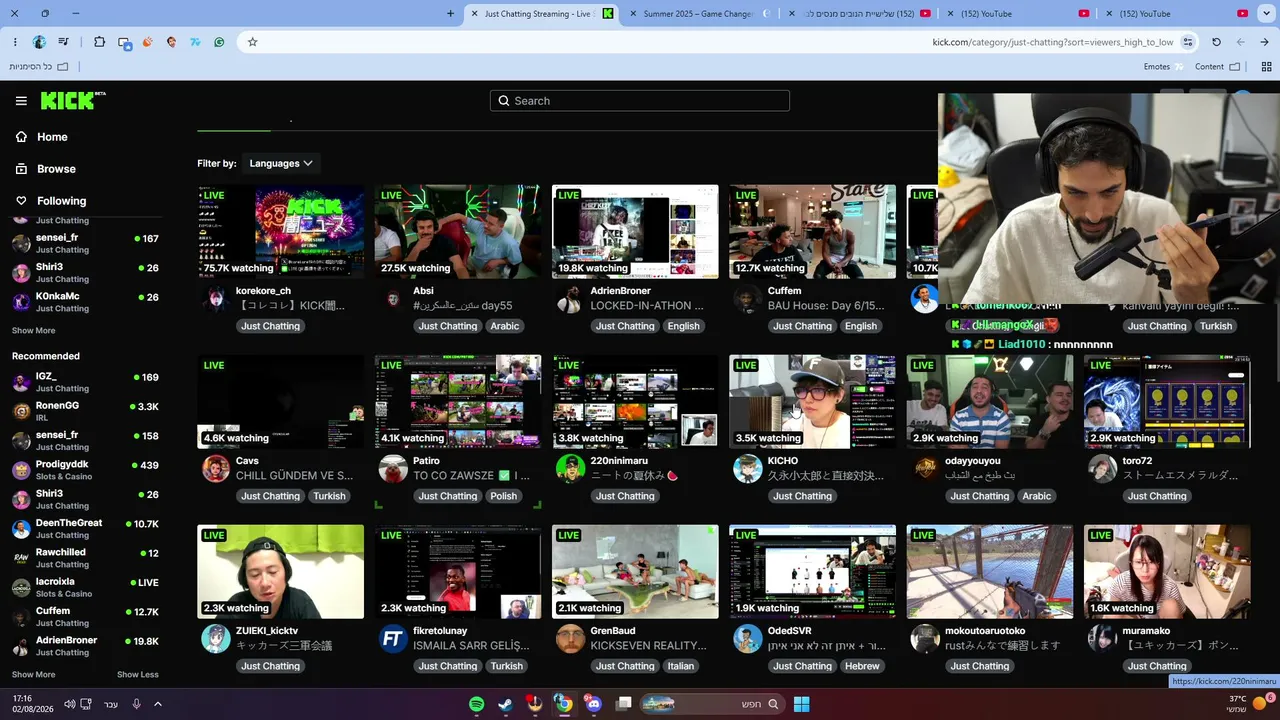The width and height of the screenshot is (1280, 720).
Task: Open the Windows Start menu
Action: pyautogui.click(x=801, y=704)
